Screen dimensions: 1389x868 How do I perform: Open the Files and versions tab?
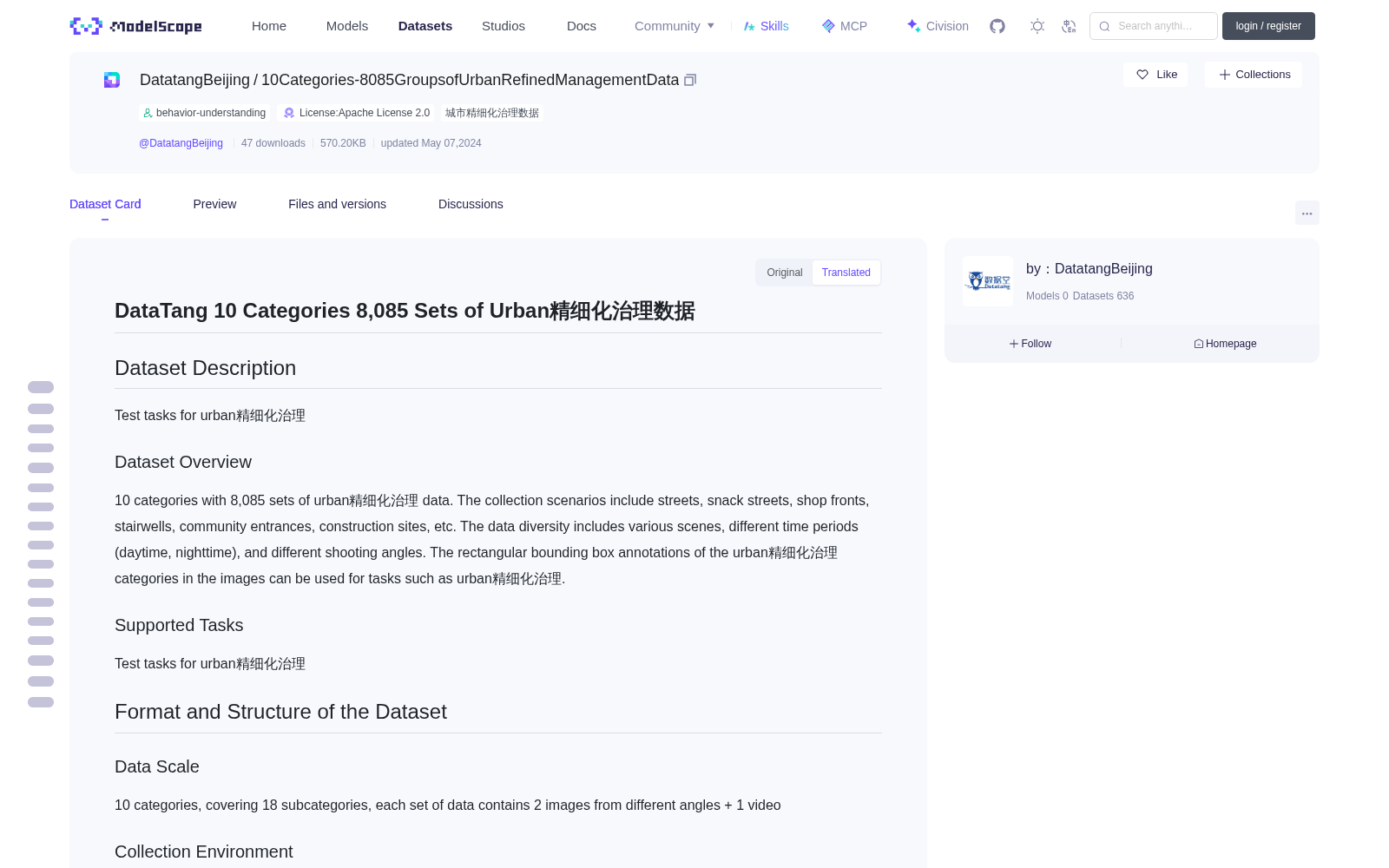click(x=337, y=204)
